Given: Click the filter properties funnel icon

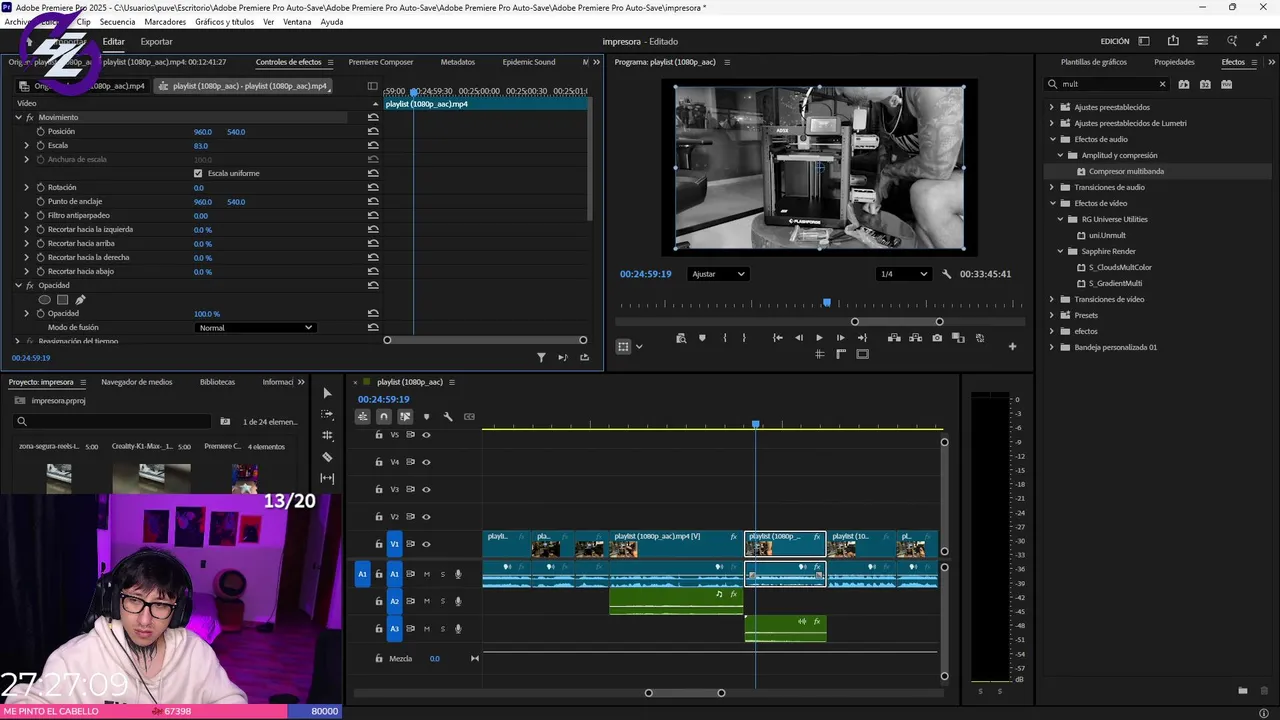Looking at the screenshot, I should coord(541,357).
